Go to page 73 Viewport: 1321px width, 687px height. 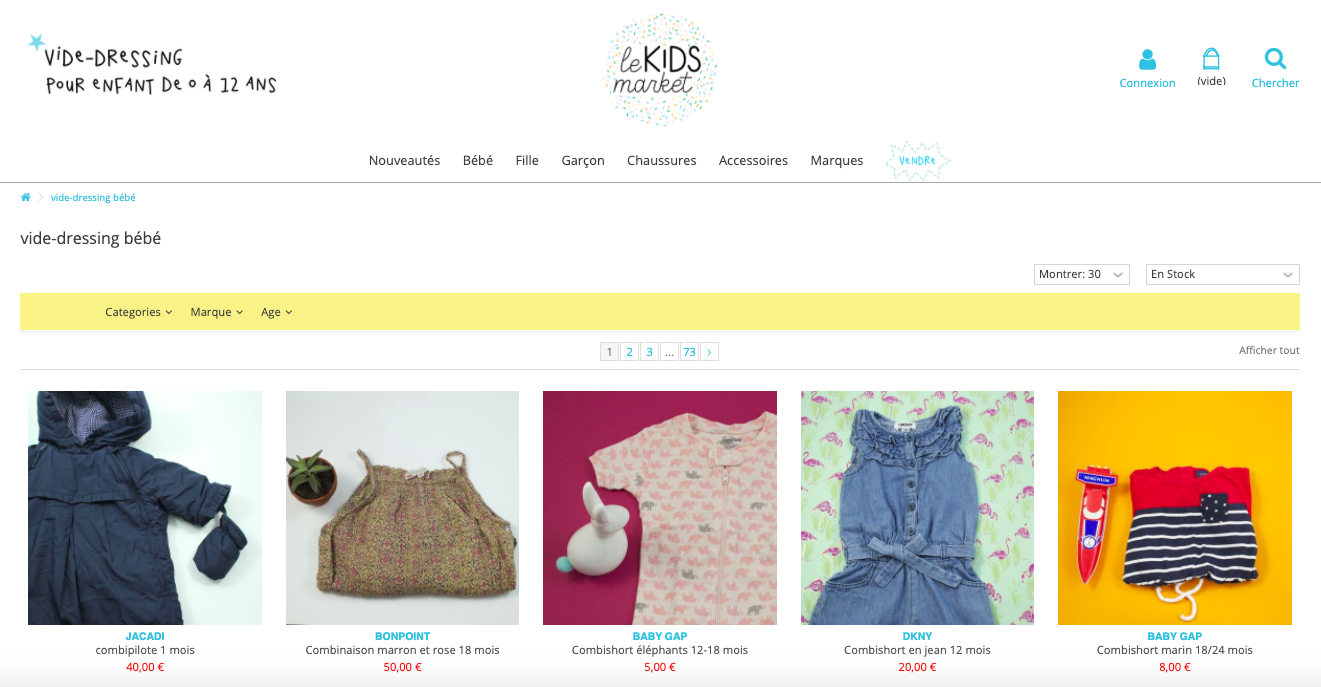pyautogui.click(x=689, y=352)
